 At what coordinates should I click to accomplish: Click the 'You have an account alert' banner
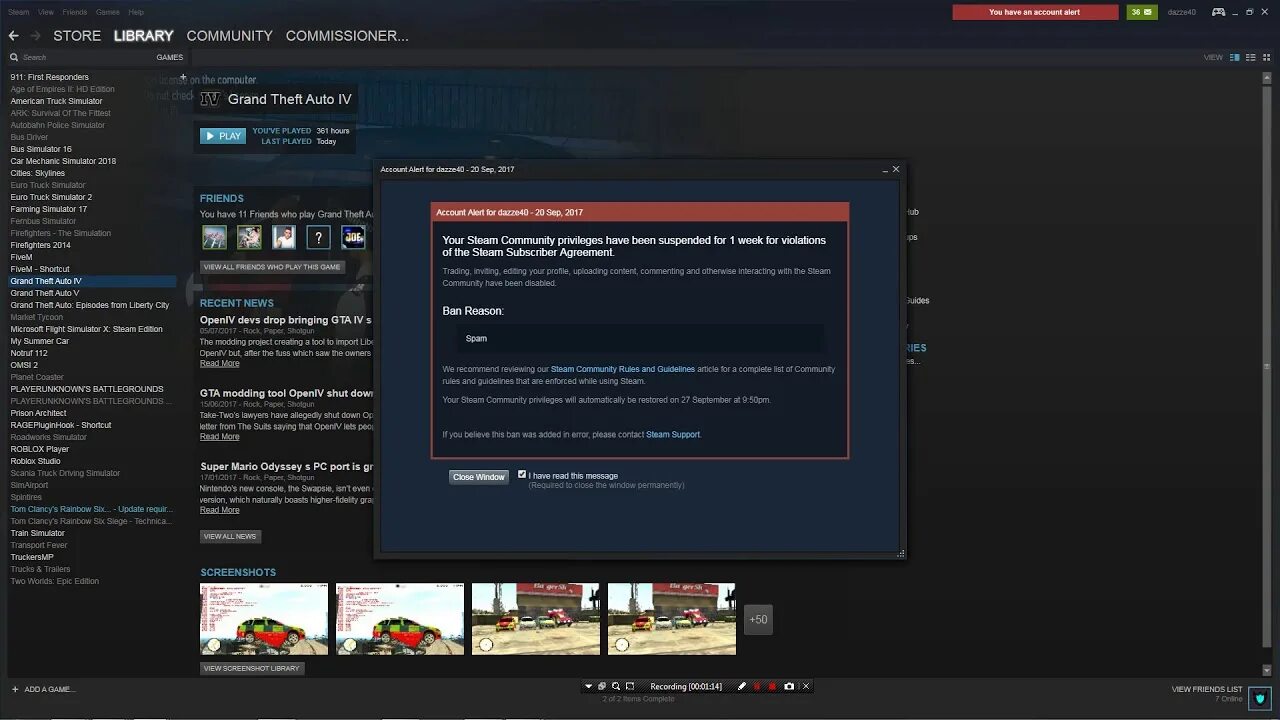(x=1035, y=12)
